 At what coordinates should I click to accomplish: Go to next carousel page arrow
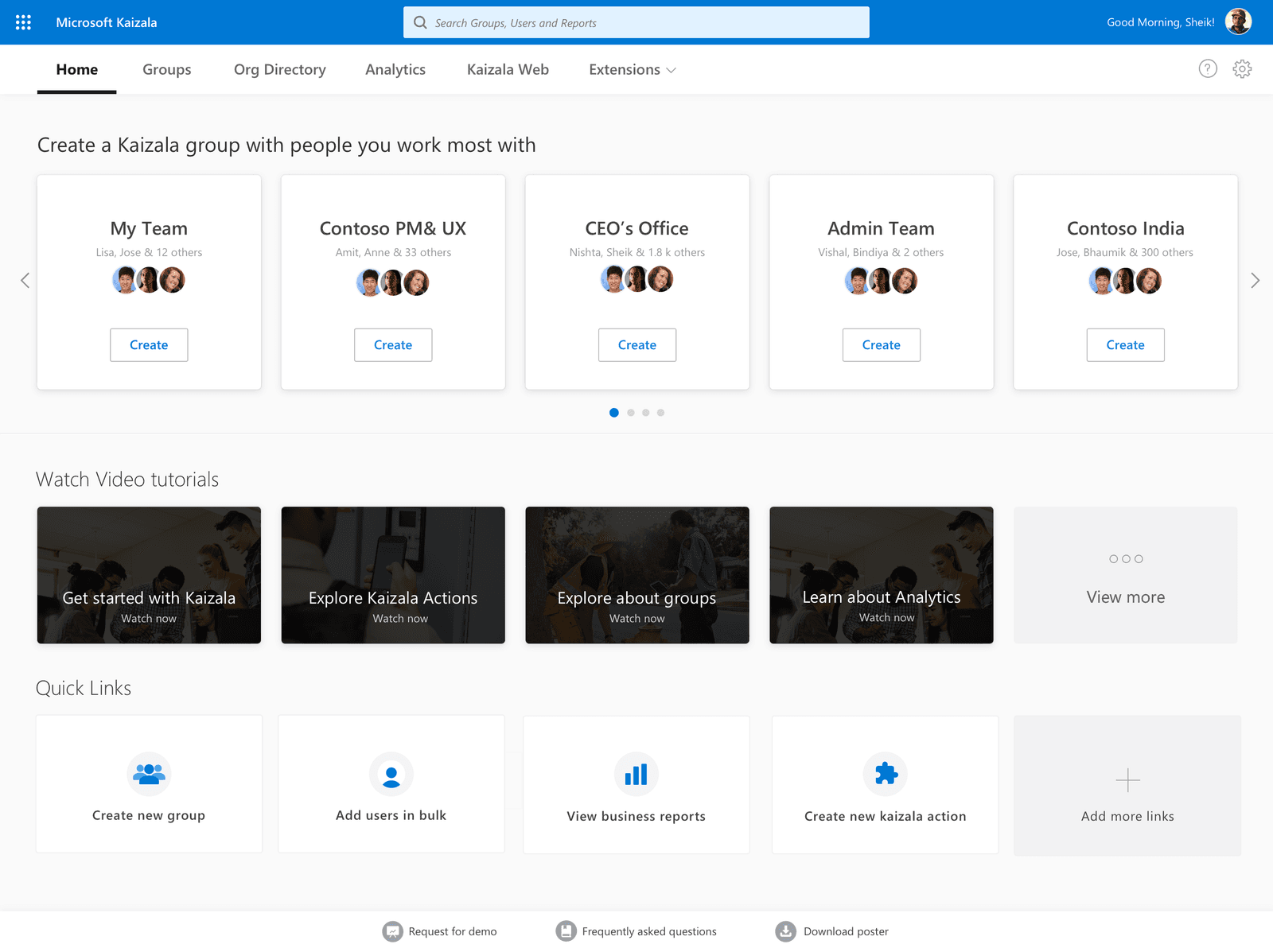[1255, 280]
